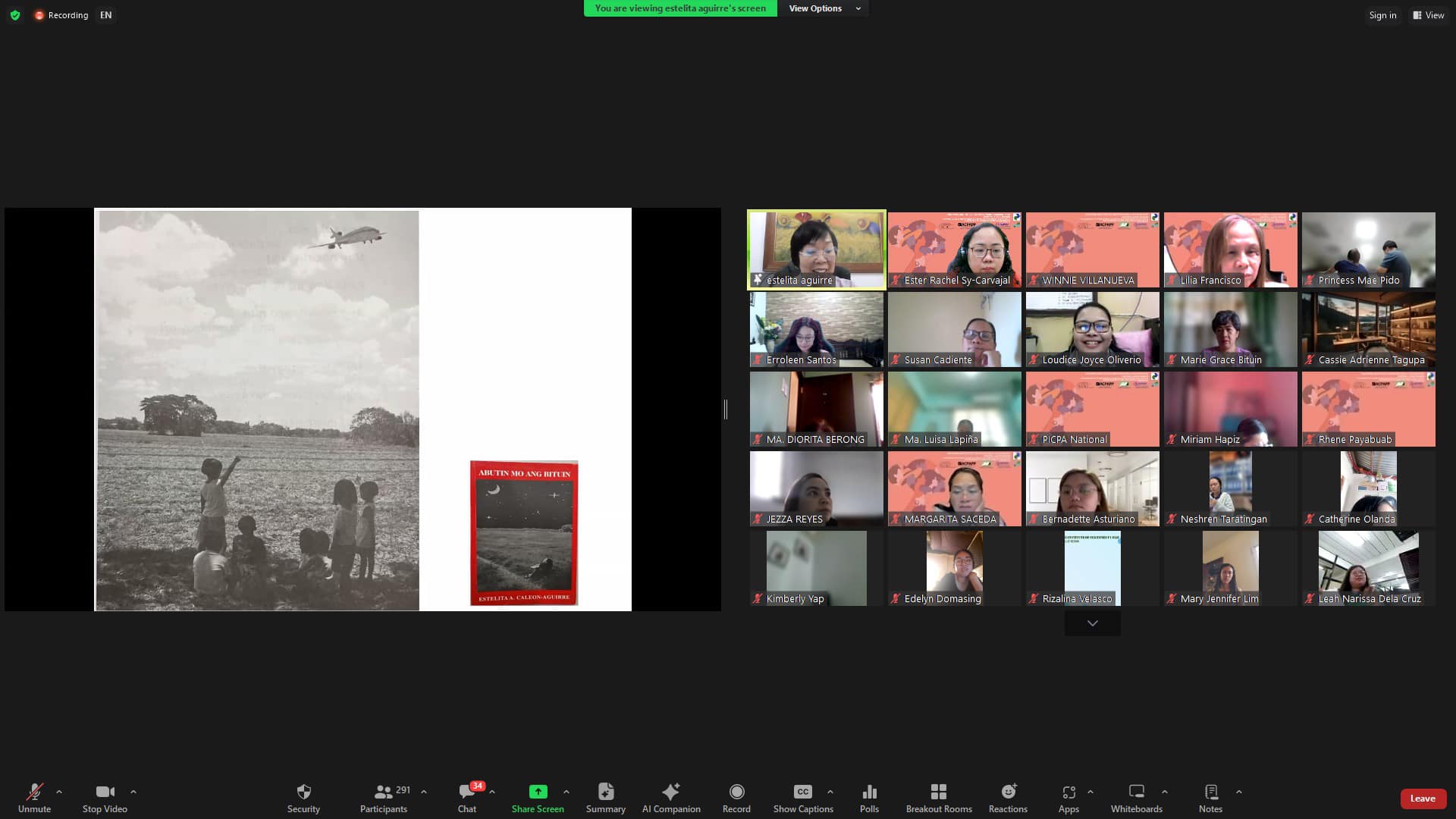Expand the Whiteboards options arrow
The image size is (1456, 819).
tap(1165, 792)
